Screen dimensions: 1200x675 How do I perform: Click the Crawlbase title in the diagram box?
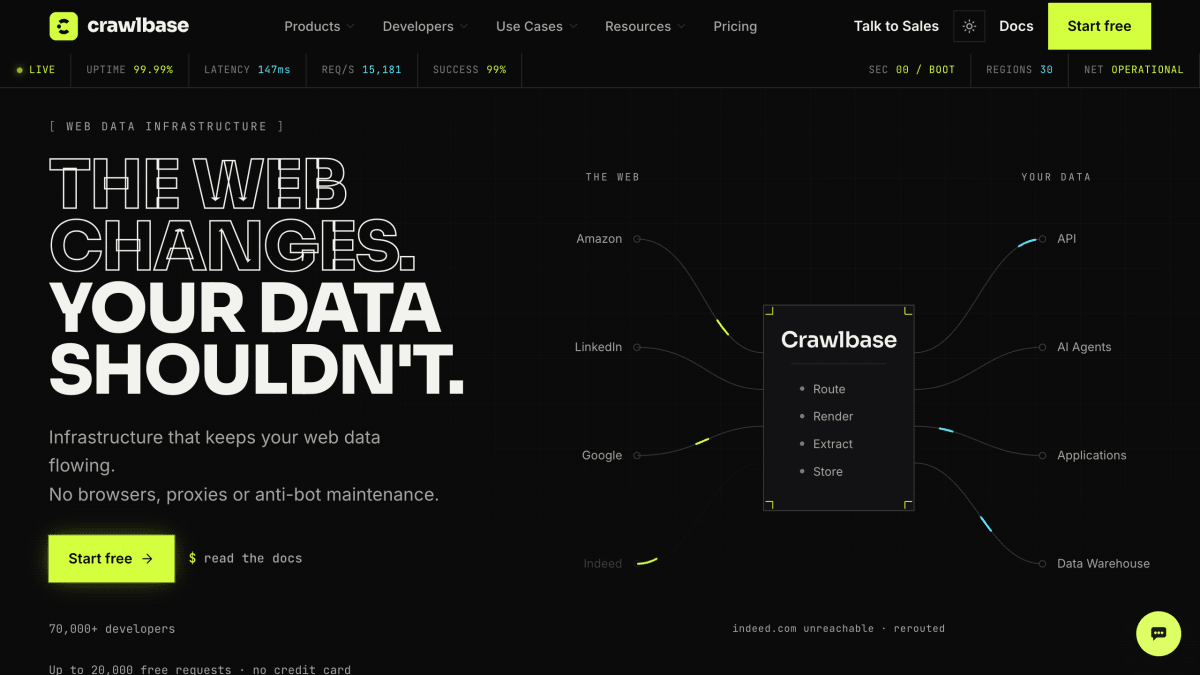click(839, 340)
